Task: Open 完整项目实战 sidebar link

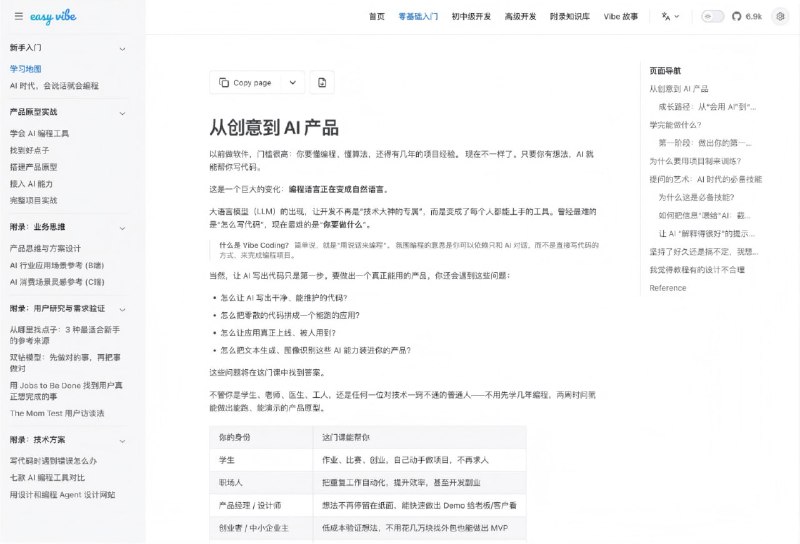Action: 34,200
